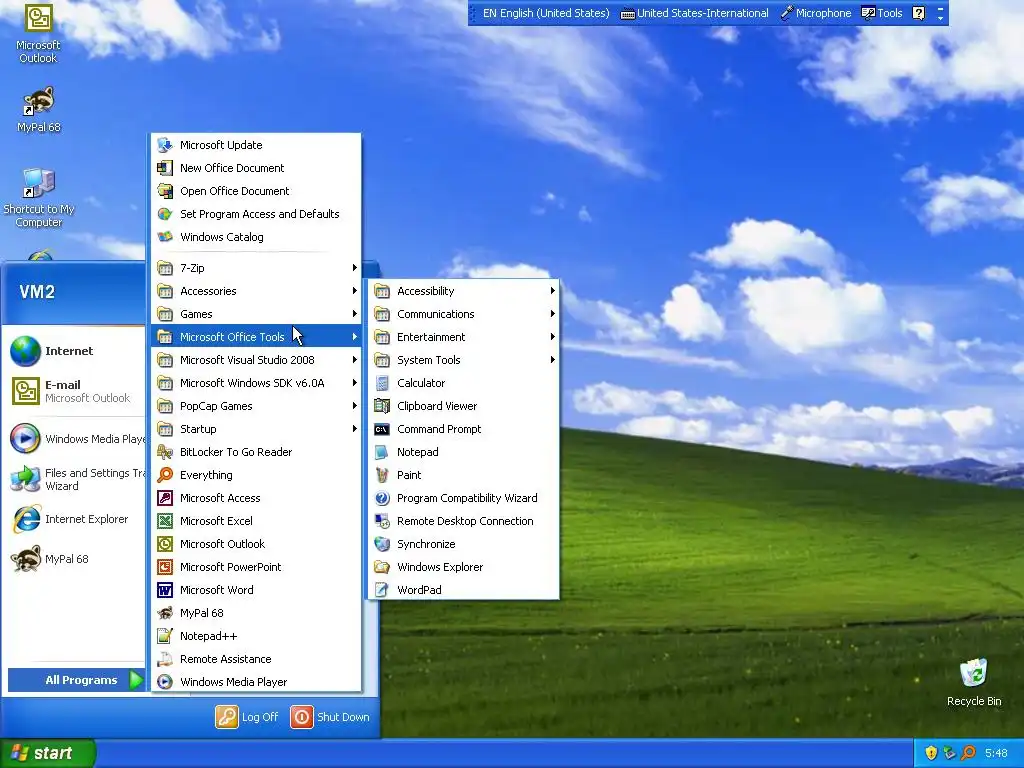Viewport: 1024px width, 768px height.
Task: Open Internet Explorer from recent programs
Action: pos(75,519)
